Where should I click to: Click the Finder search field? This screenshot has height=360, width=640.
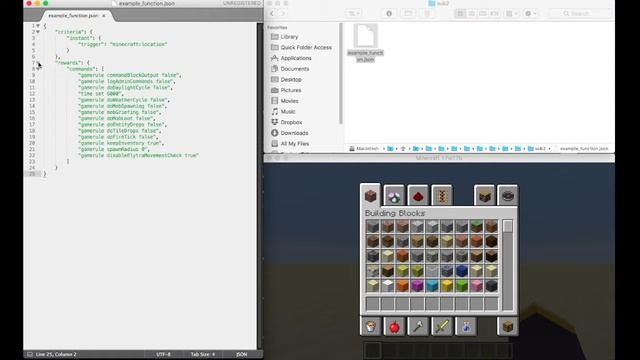(580, 13)
